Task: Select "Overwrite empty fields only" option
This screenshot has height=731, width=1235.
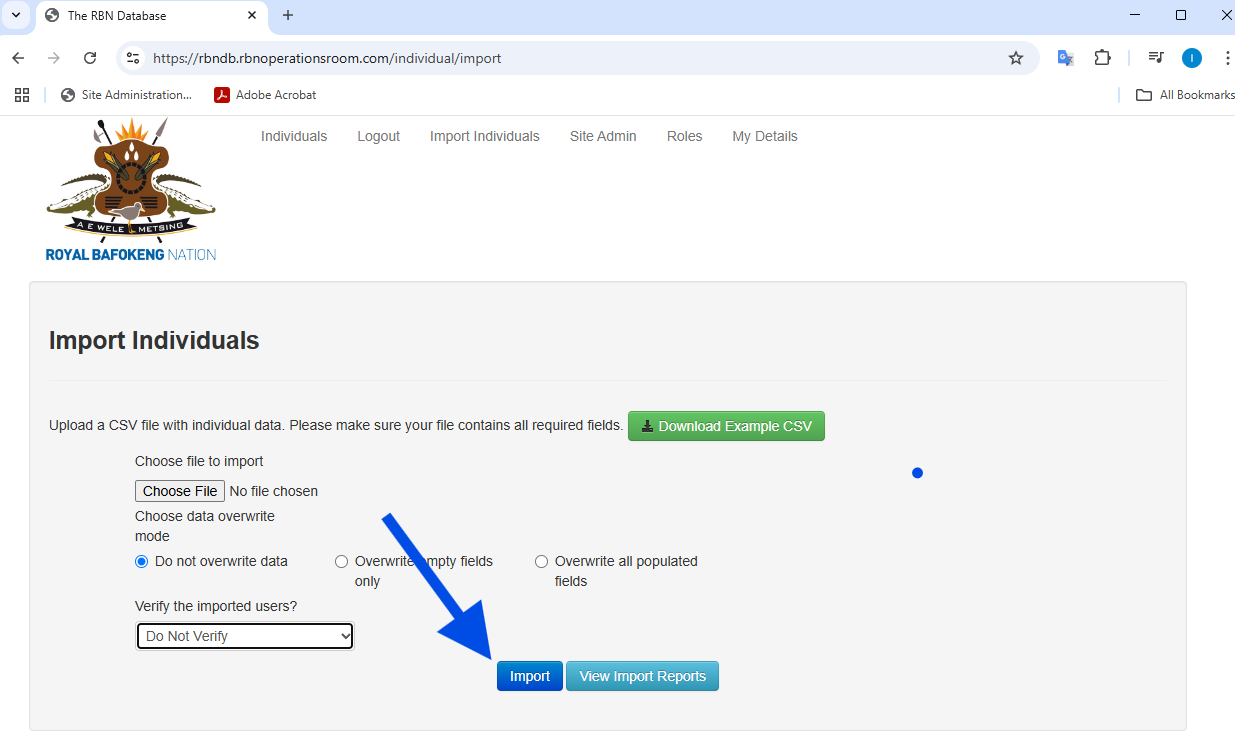Action: [x=342, y=562]
